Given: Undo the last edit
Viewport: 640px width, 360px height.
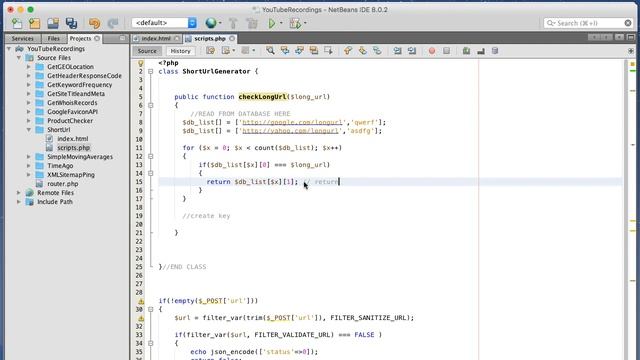Looking at the screenshot, I should [94, 23].
